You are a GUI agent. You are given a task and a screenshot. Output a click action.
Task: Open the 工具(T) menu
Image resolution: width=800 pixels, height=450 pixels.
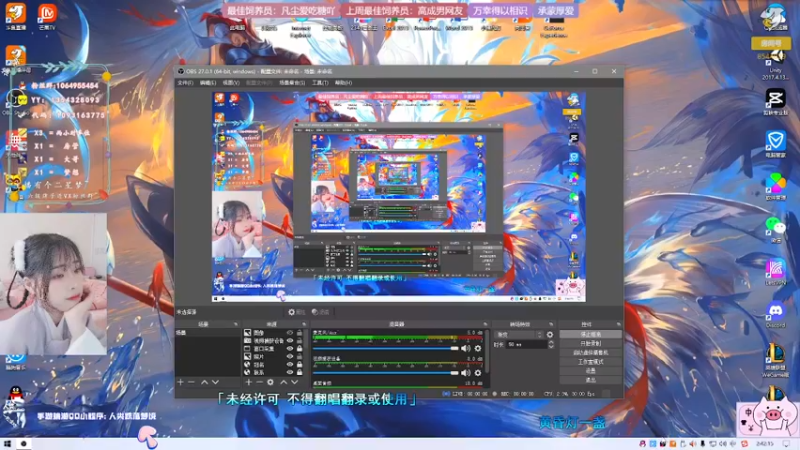(x=320, y=83)
